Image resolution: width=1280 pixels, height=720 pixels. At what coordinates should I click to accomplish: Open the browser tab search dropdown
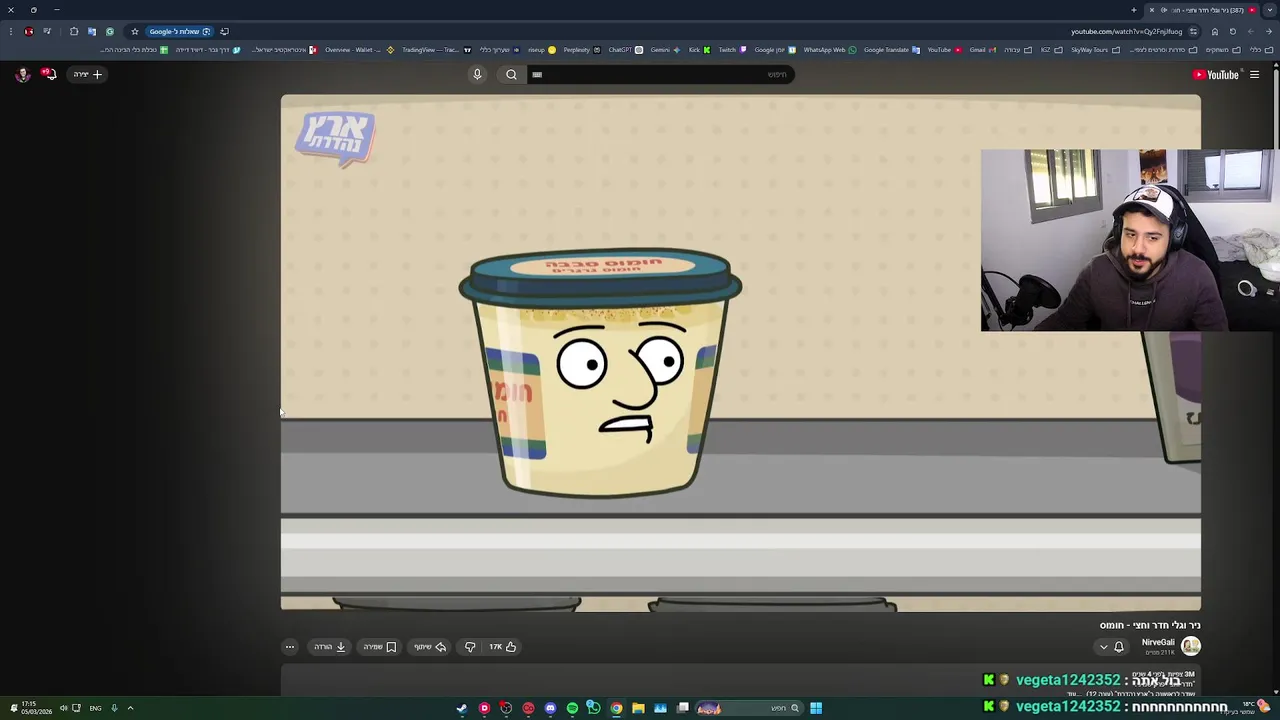[1270, 10]
